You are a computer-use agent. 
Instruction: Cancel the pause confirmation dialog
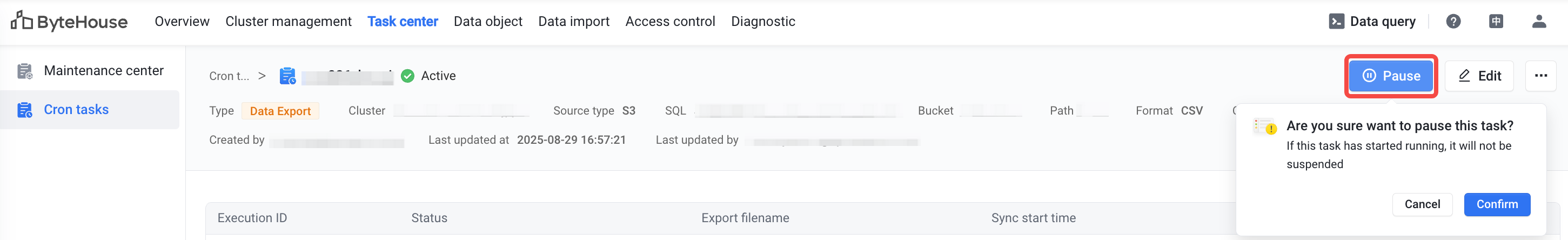(1422, 204)
